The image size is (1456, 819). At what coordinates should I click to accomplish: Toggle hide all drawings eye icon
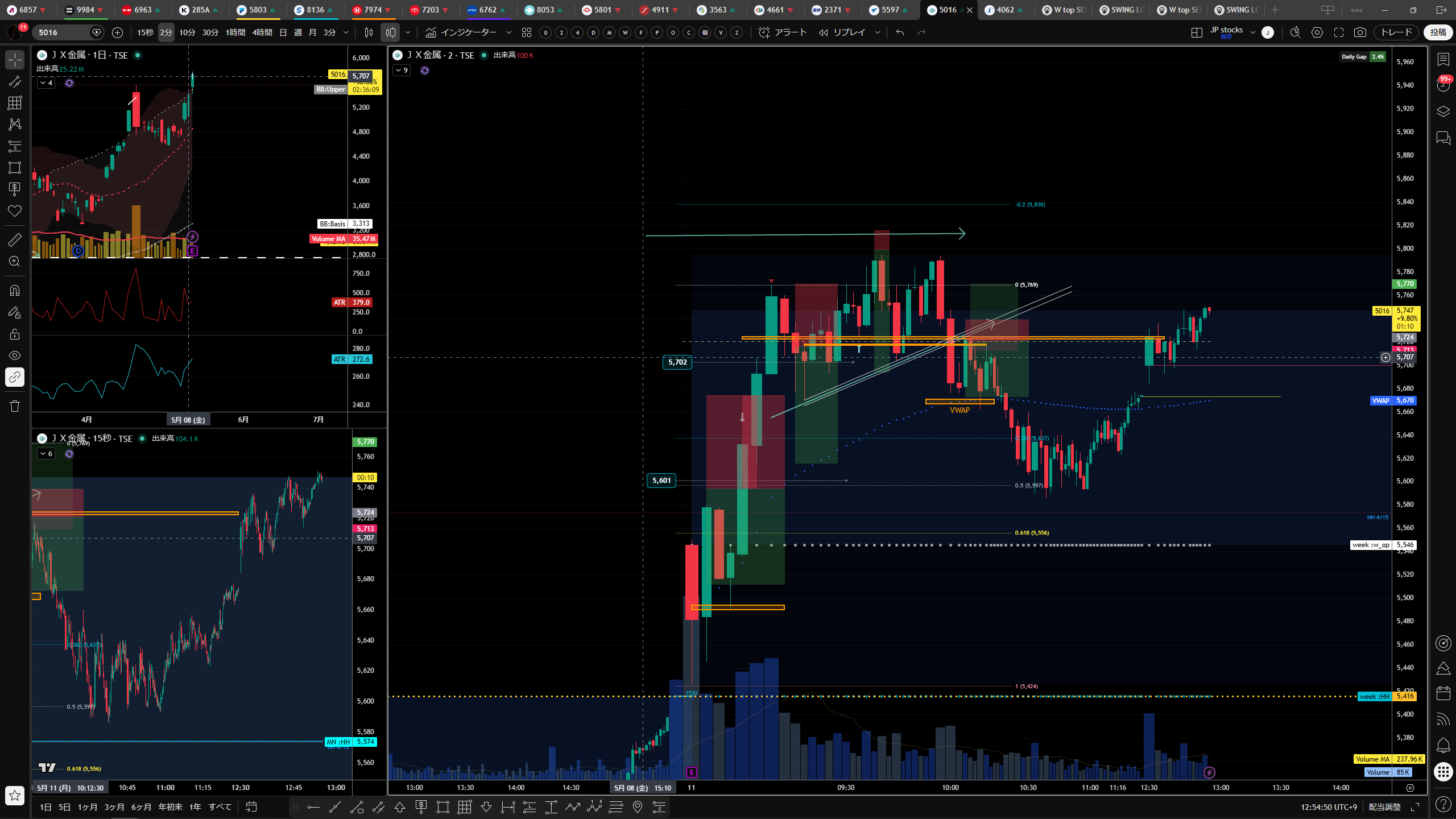pyautogui.click(x=15, y=355)
